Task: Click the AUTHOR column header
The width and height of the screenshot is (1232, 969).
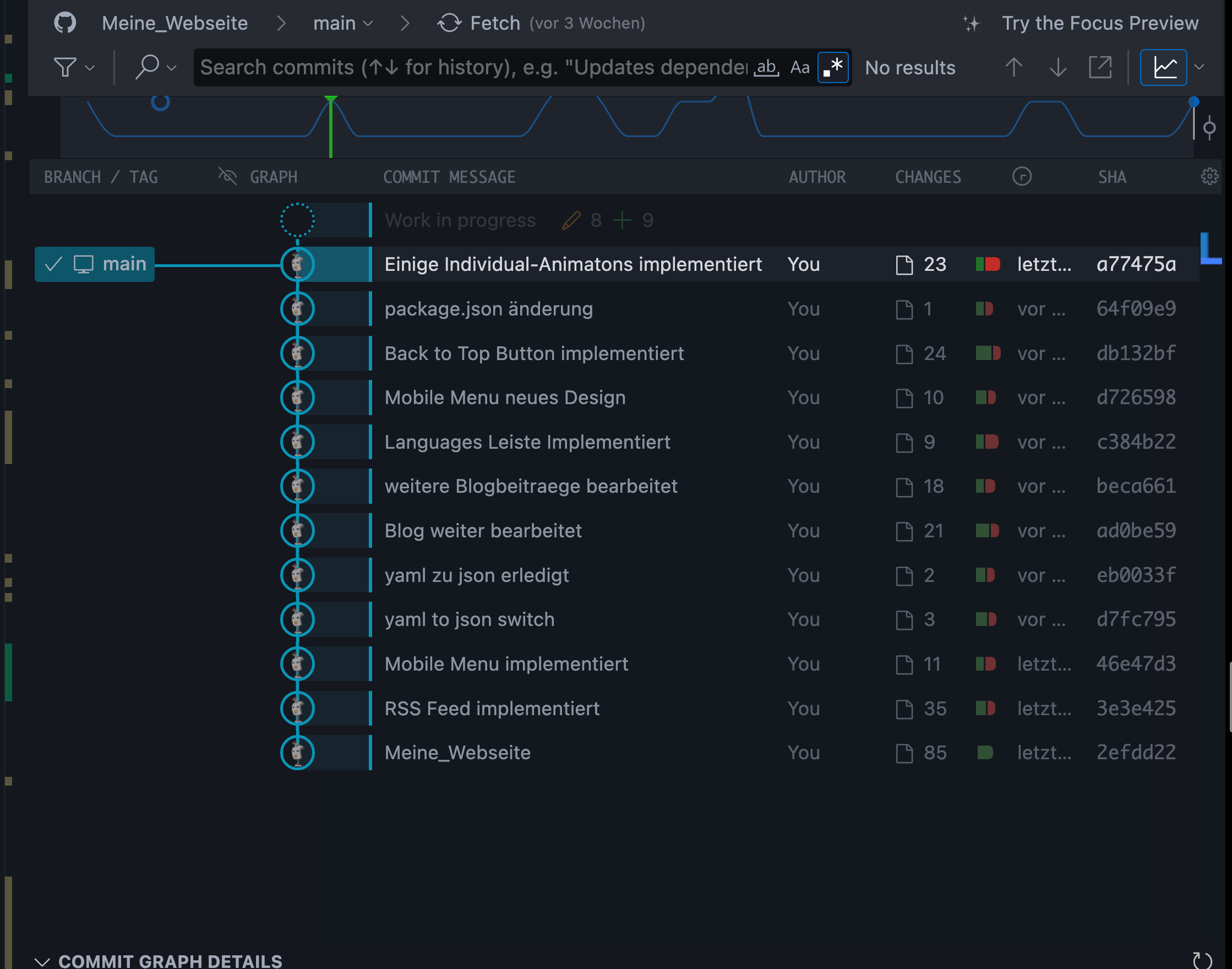Action: (x=817, y=177)
